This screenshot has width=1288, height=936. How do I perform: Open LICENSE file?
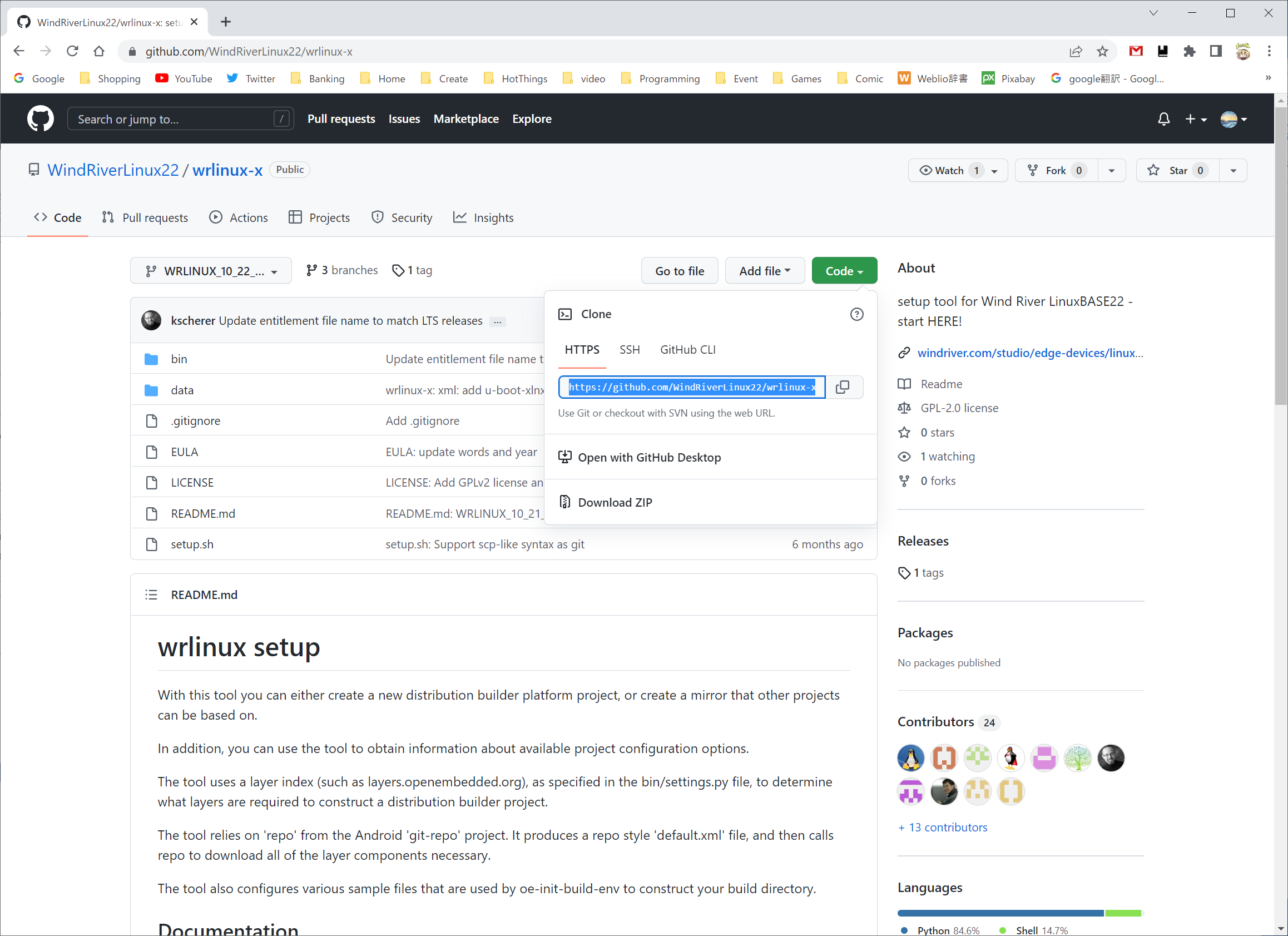[192, 483]
